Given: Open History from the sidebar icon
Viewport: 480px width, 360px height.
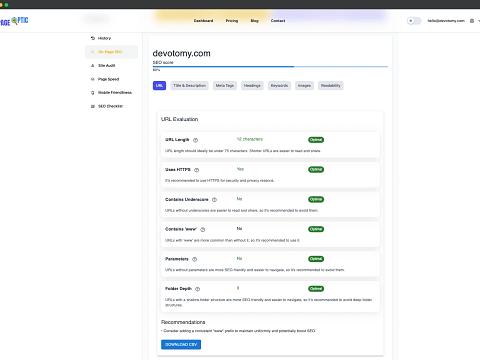Looking at the screenshot, I should click(x=93, y=38).
